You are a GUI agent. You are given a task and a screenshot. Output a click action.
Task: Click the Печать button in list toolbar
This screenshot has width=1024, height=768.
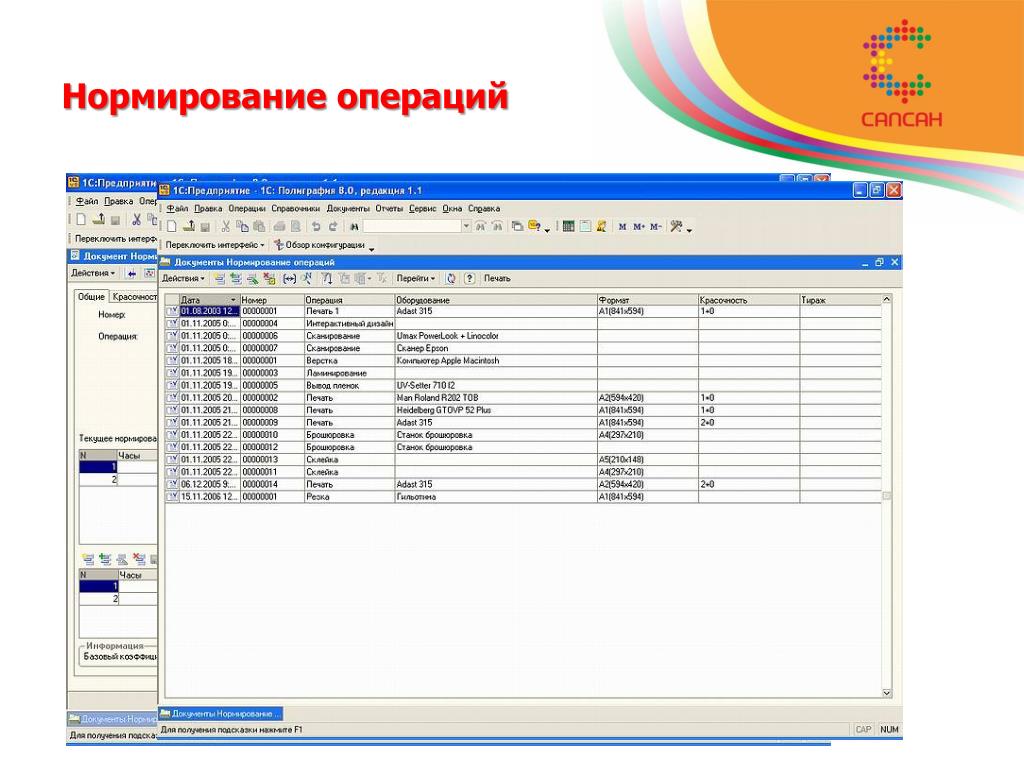tap(497, 279)
